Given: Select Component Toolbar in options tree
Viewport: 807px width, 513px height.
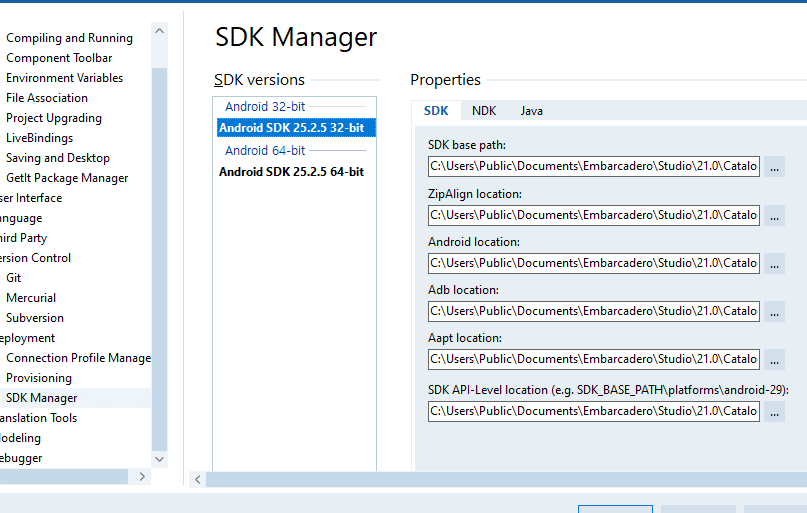Looking at the screenshot, I should pyautogui.click(x=59, y=58).
